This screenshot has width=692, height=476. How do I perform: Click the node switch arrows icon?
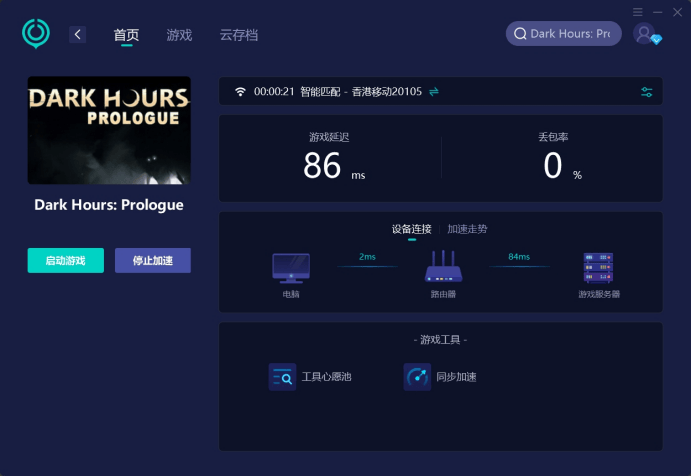[434, 92]
